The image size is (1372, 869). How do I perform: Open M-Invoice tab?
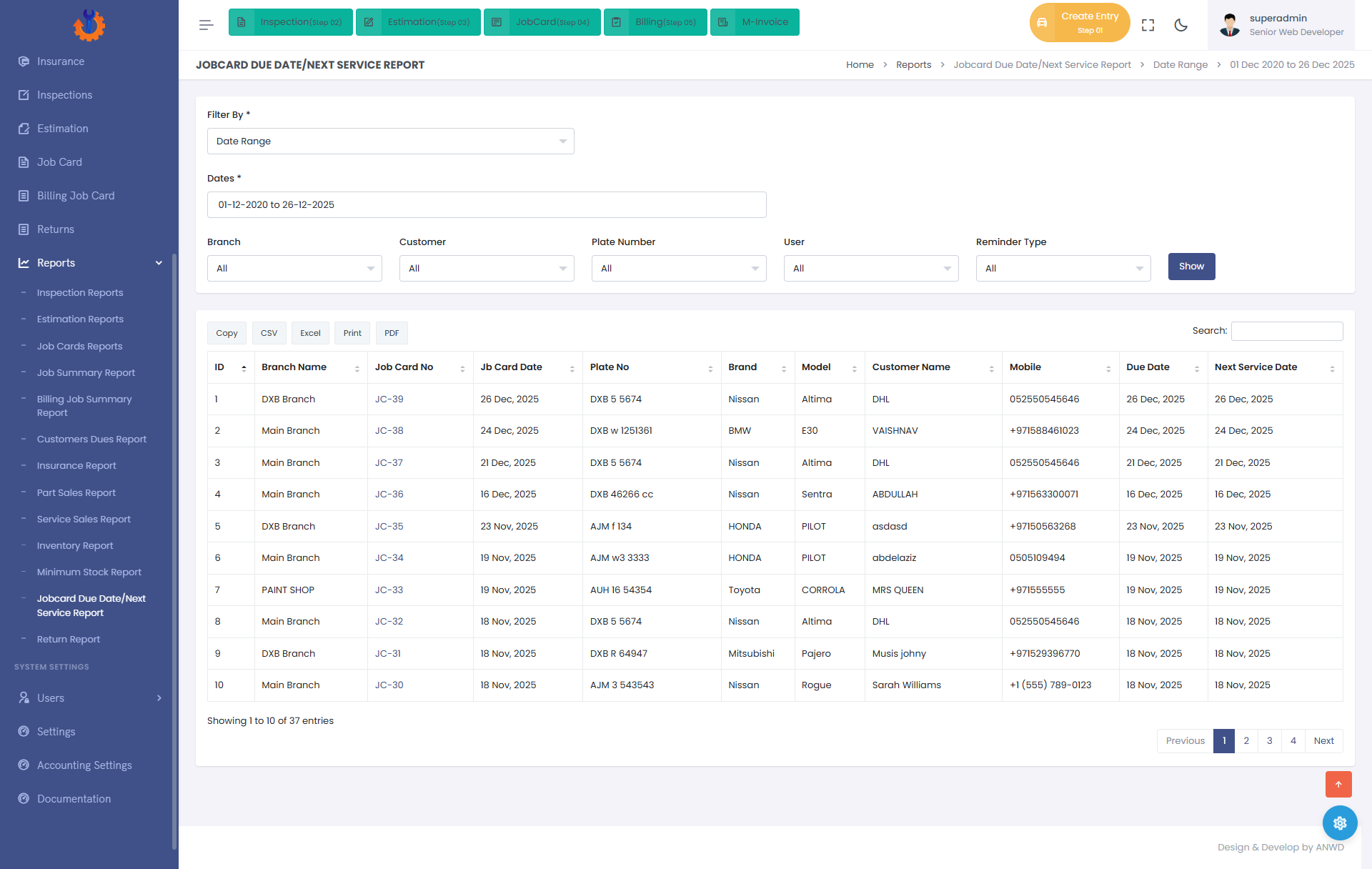tap(755, 22)
